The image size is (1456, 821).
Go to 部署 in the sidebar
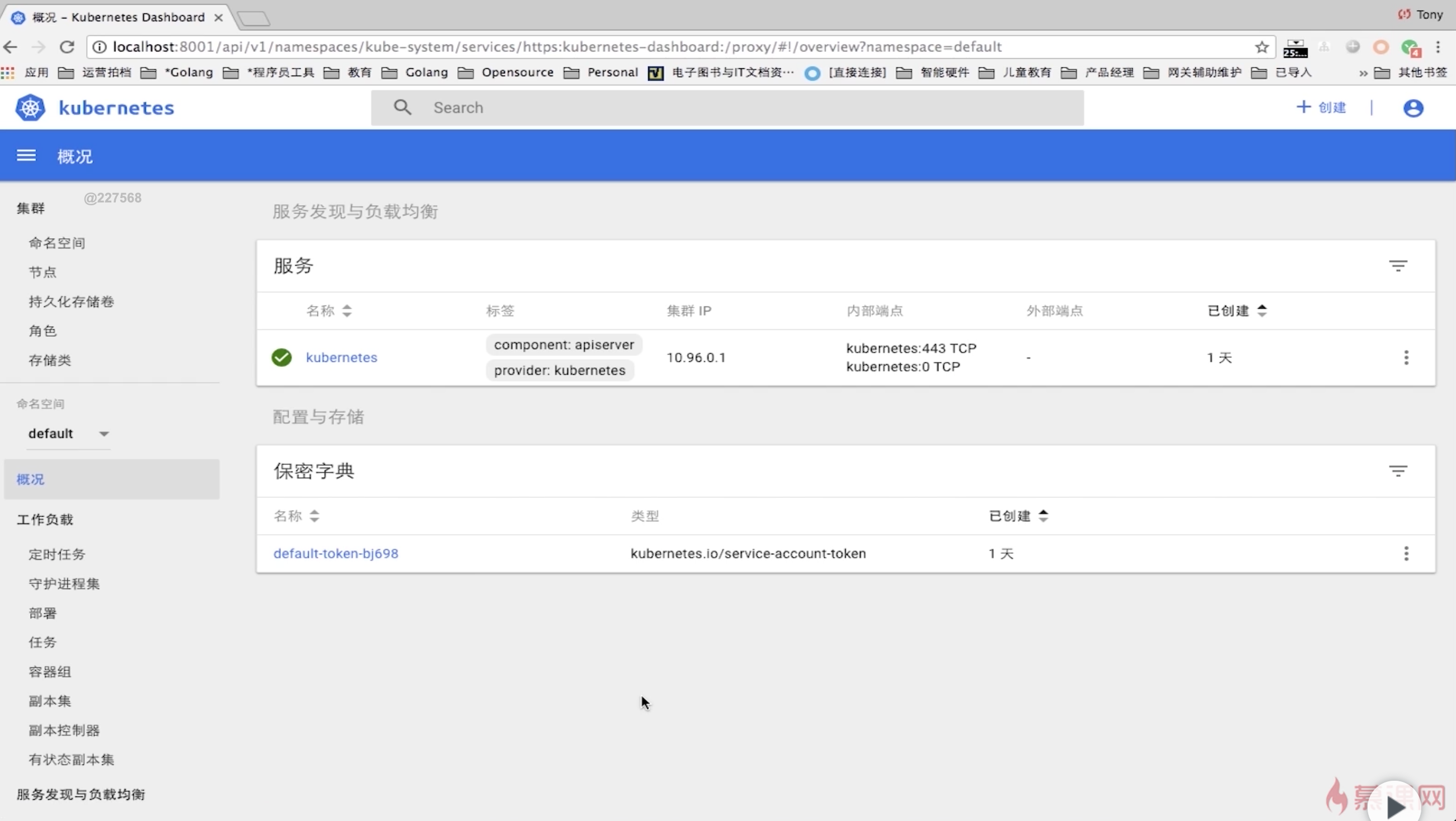(43, 613)
